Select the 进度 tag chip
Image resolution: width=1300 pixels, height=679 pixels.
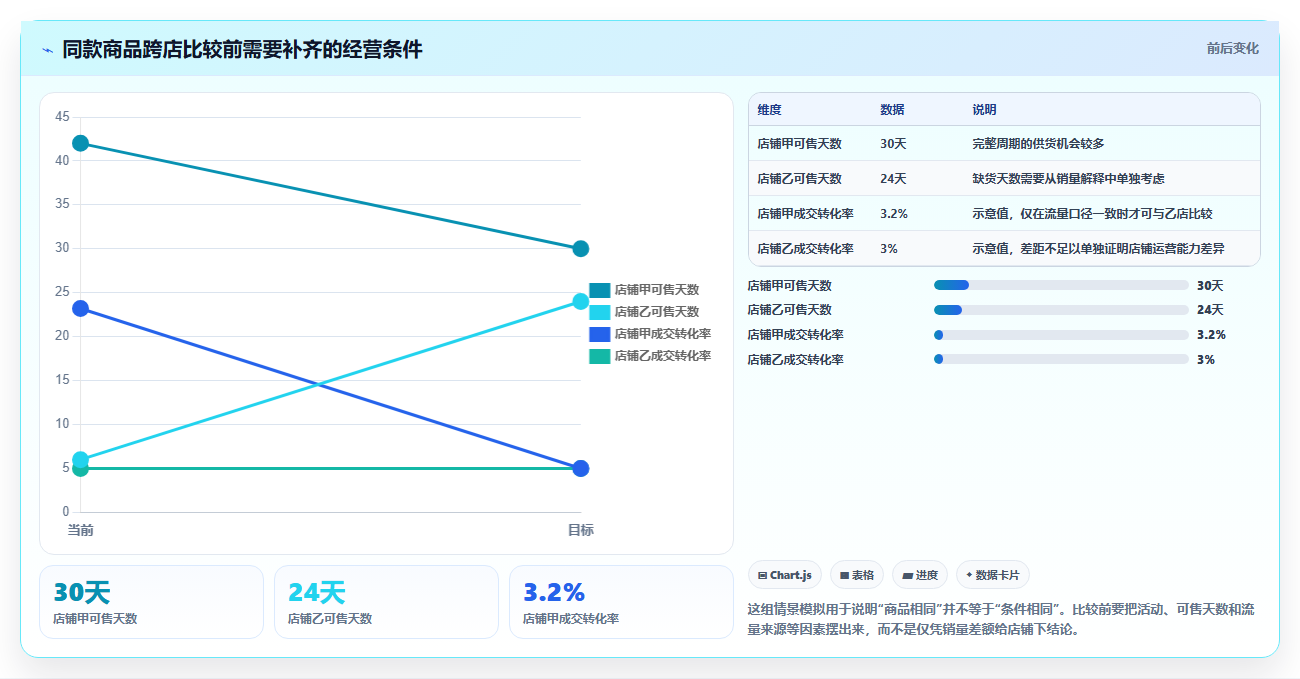(x=920, y=575)
